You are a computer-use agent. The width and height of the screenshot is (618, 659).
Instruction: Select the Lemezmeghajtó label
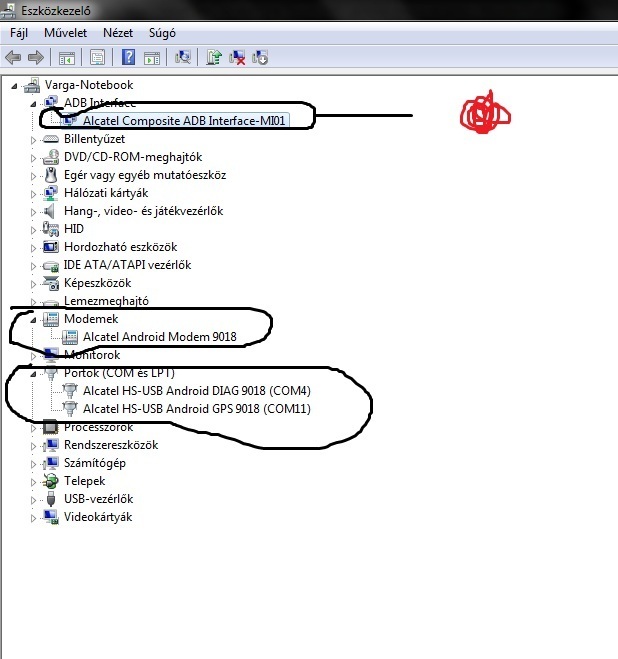(106, 301)
